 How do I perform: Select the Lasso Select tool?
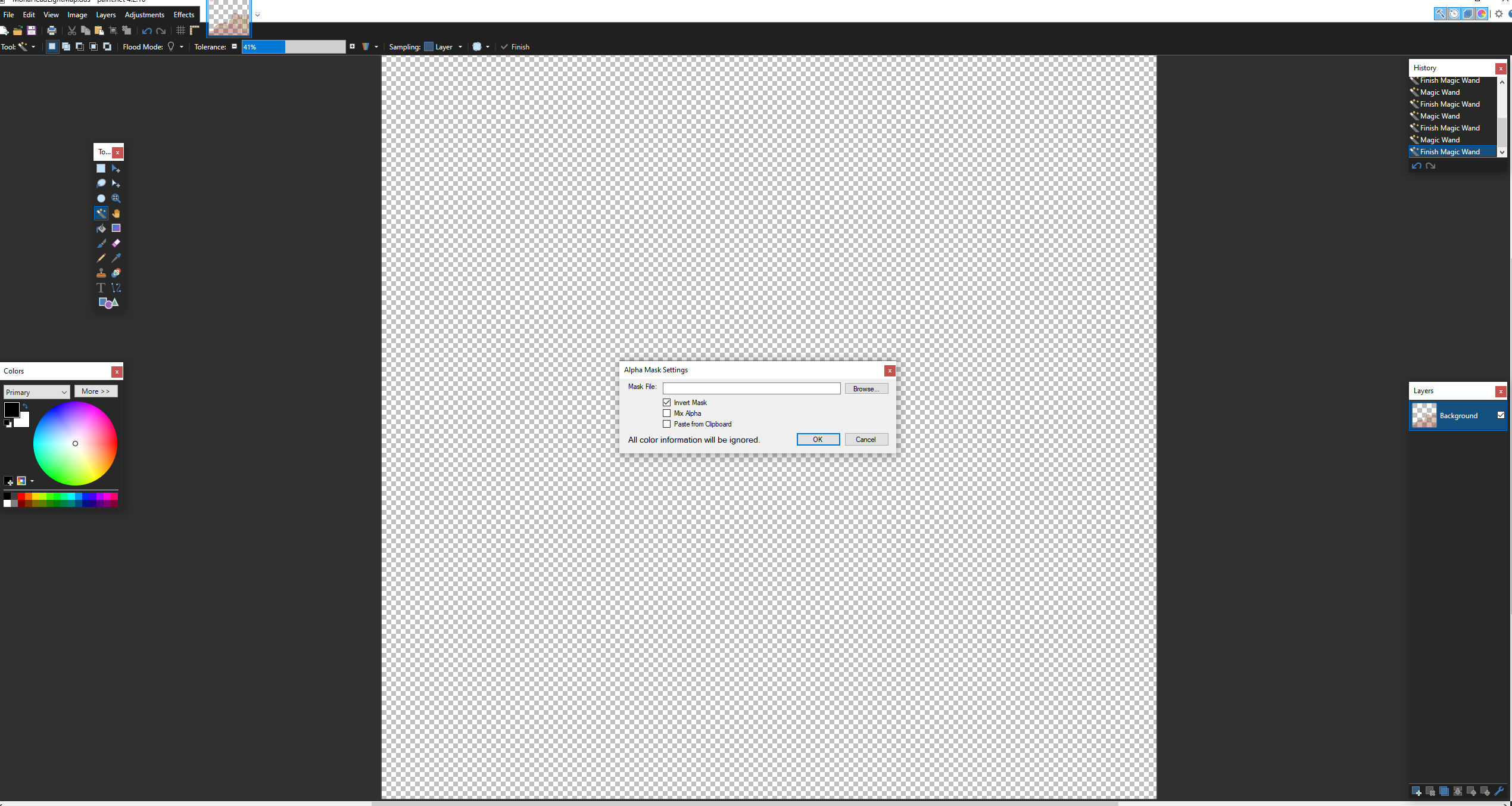(101, 183)
